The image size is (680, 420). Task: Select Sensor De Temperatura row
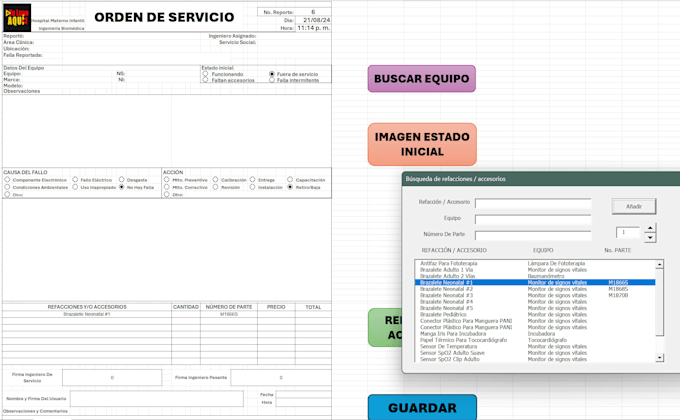pos(535,347)
